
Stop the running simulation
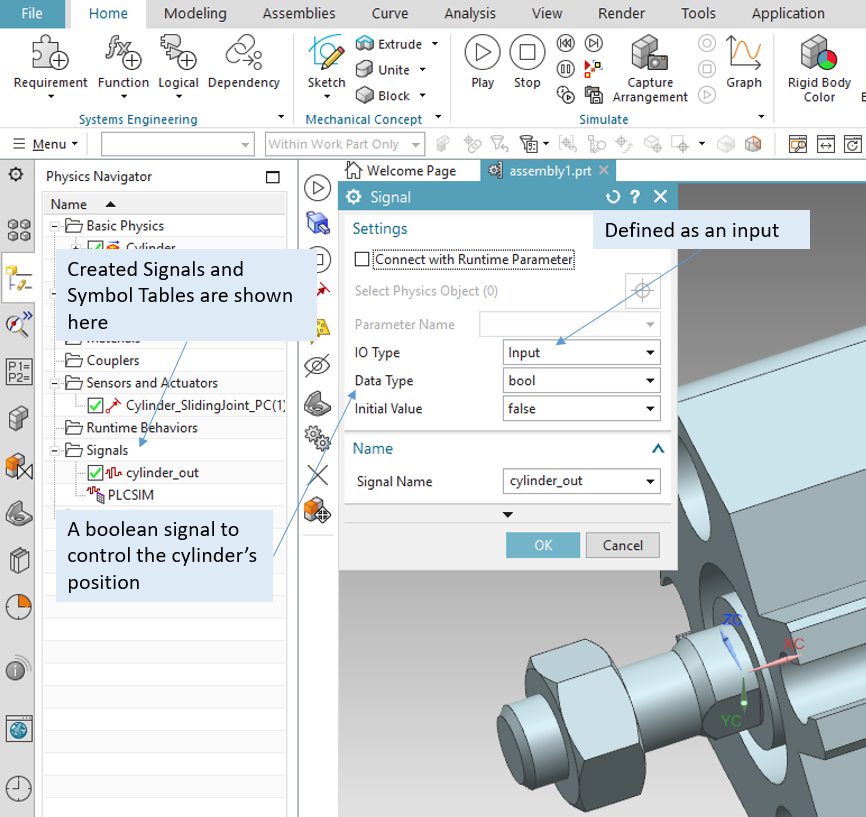(527, 54)
